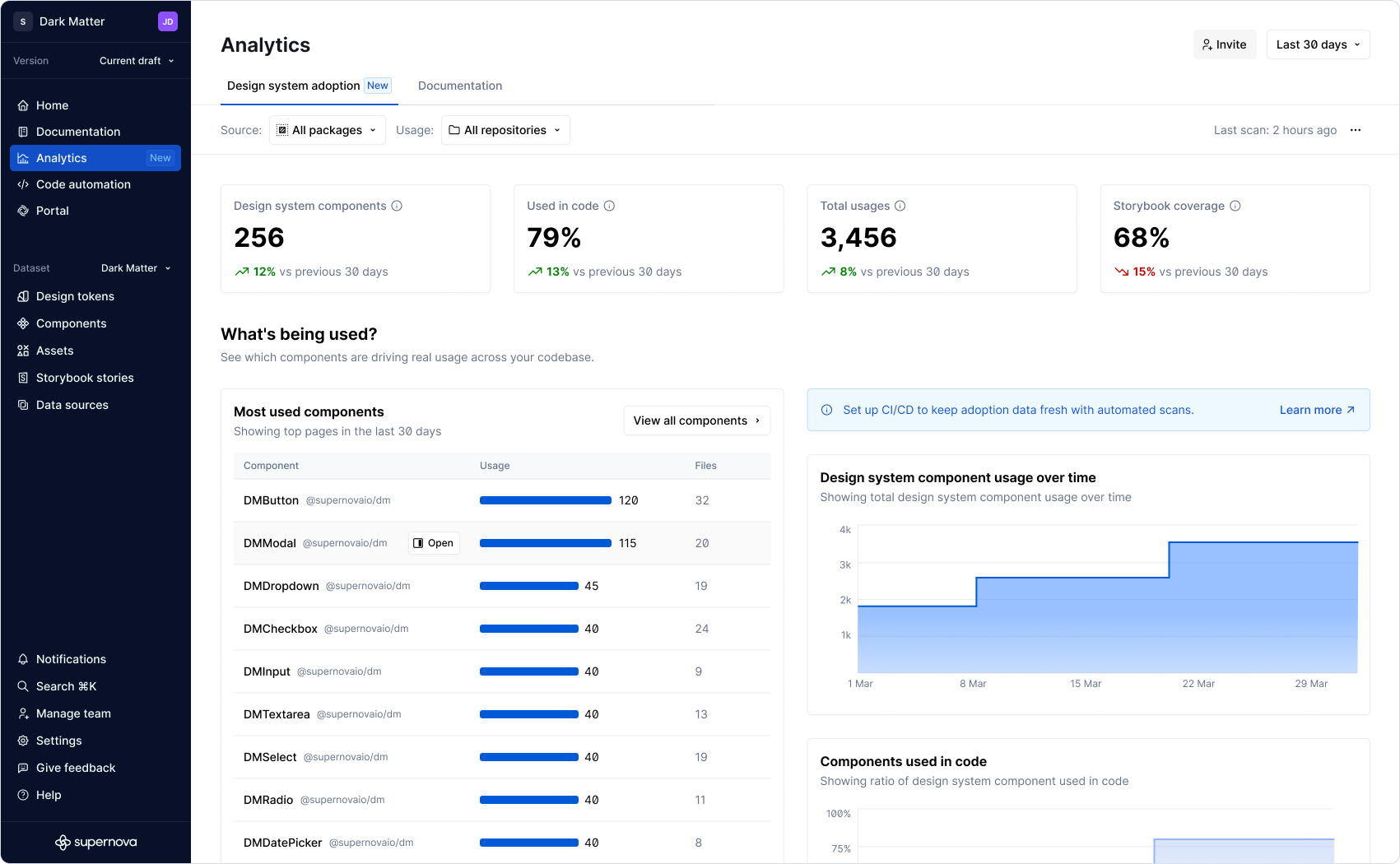Click the DMDropdown usage bar
1400x864 pixels.
(x=529, y=586)
